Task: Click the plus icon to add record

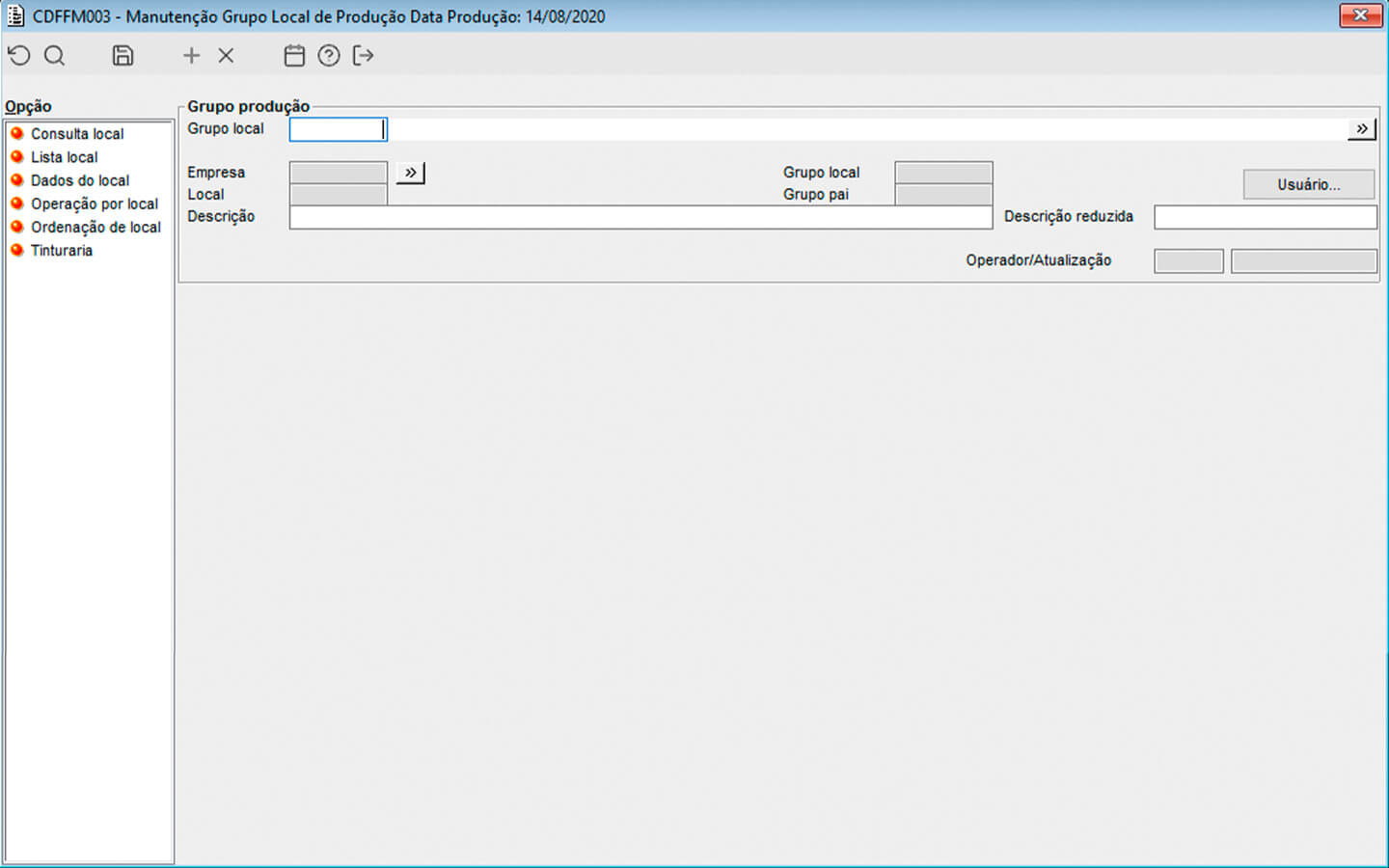Action: 191,56
